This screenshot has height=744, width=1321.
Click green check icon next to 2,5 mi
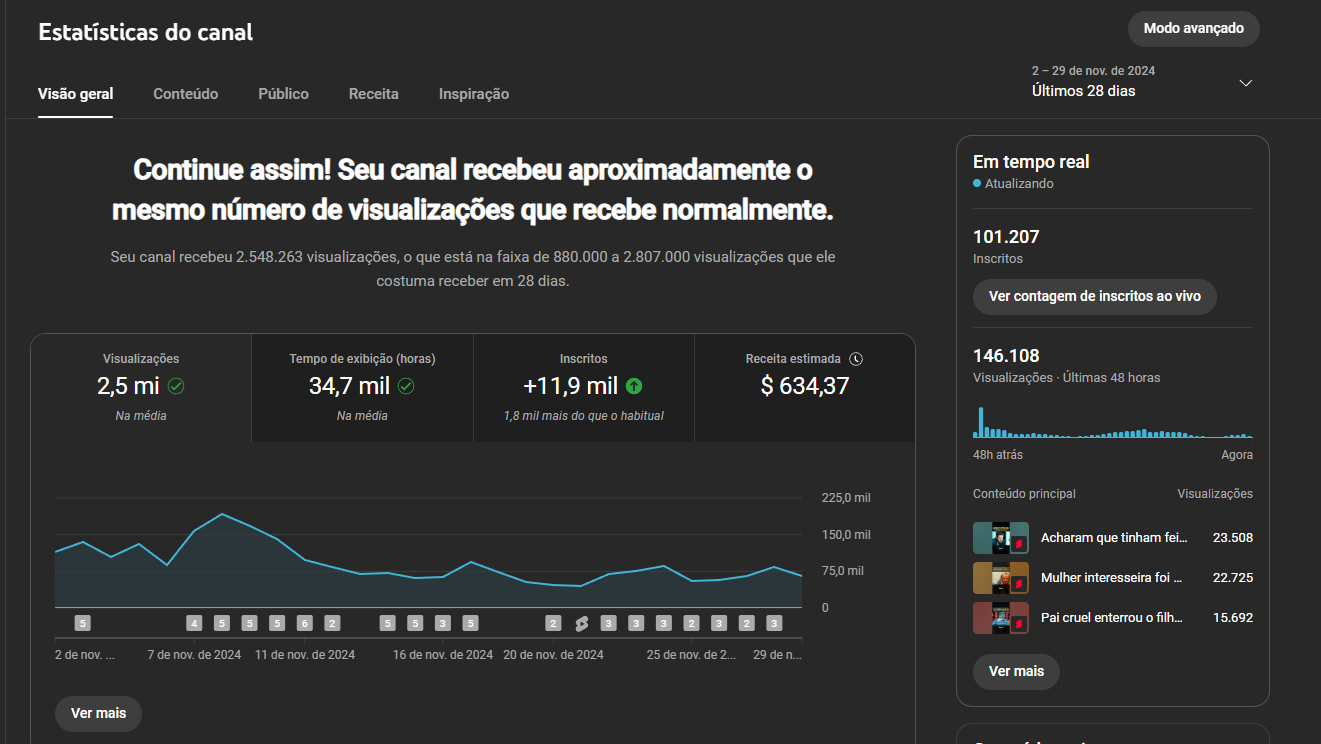(x=176, y=386)
